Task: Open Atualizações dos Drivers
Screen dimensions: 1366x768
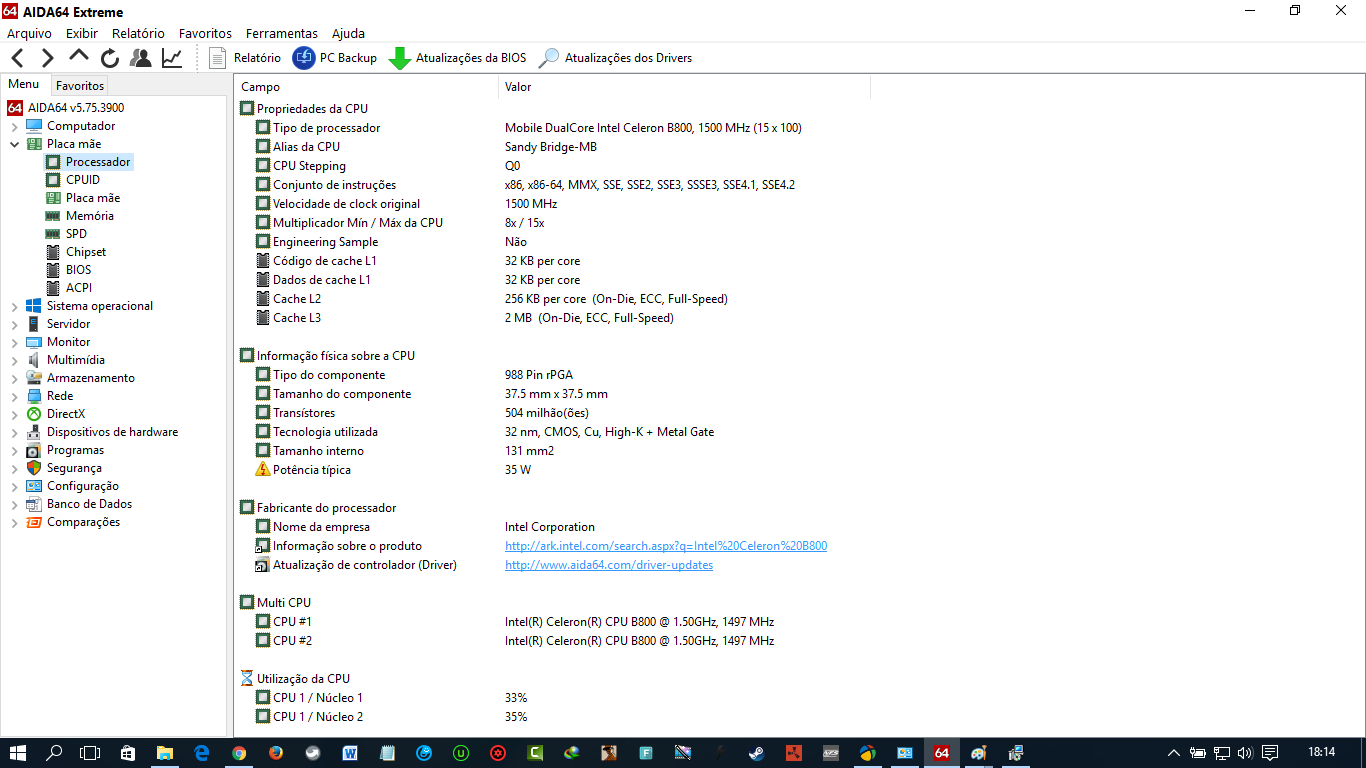Action: [x=615, y=58]
